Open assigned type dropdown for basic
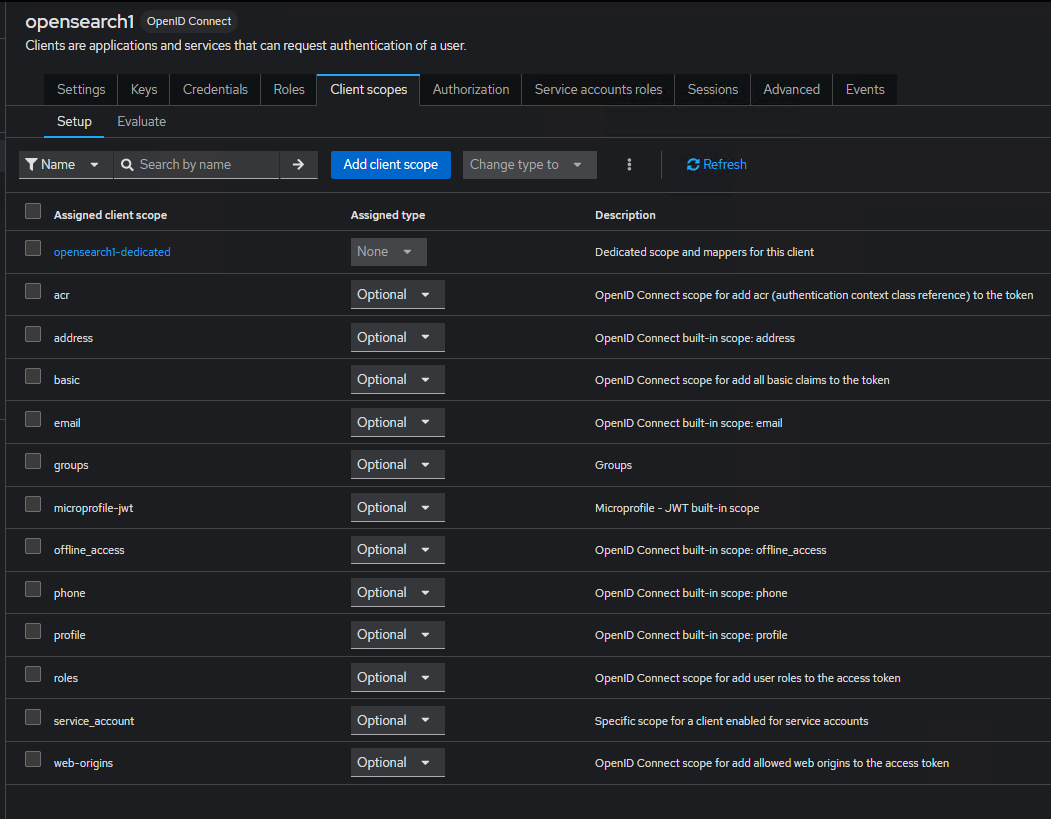The height and width of the screenshot is (819, 1051). coord(397,379)
